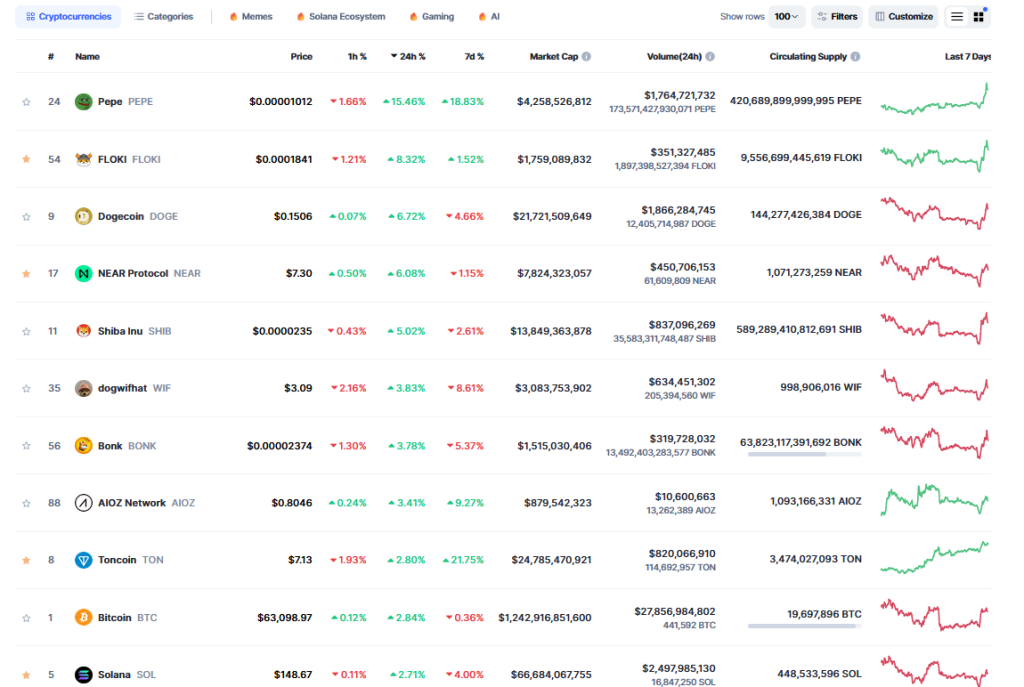Click the Bonk logo icon
Viewport: 1024px width, 687px height.
tap(84, 446)
